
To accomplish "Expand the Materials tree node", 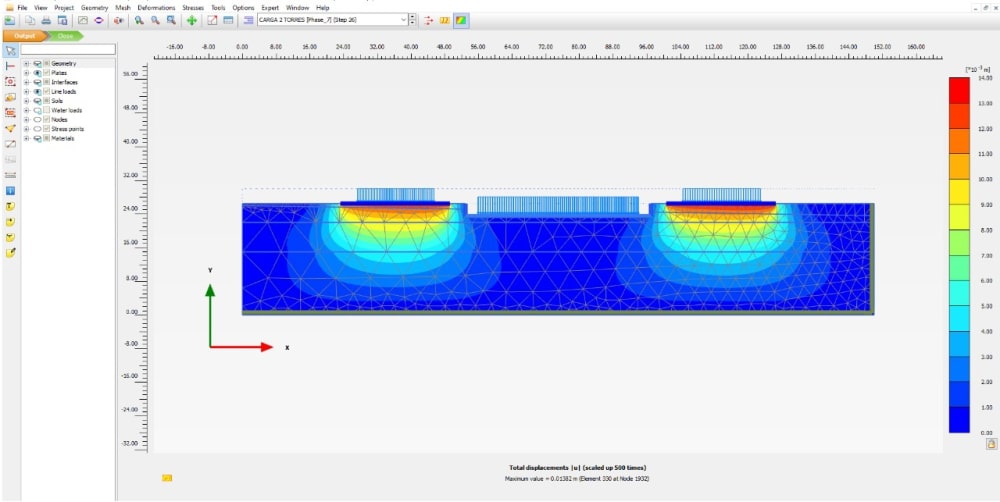I will point(26,138).
